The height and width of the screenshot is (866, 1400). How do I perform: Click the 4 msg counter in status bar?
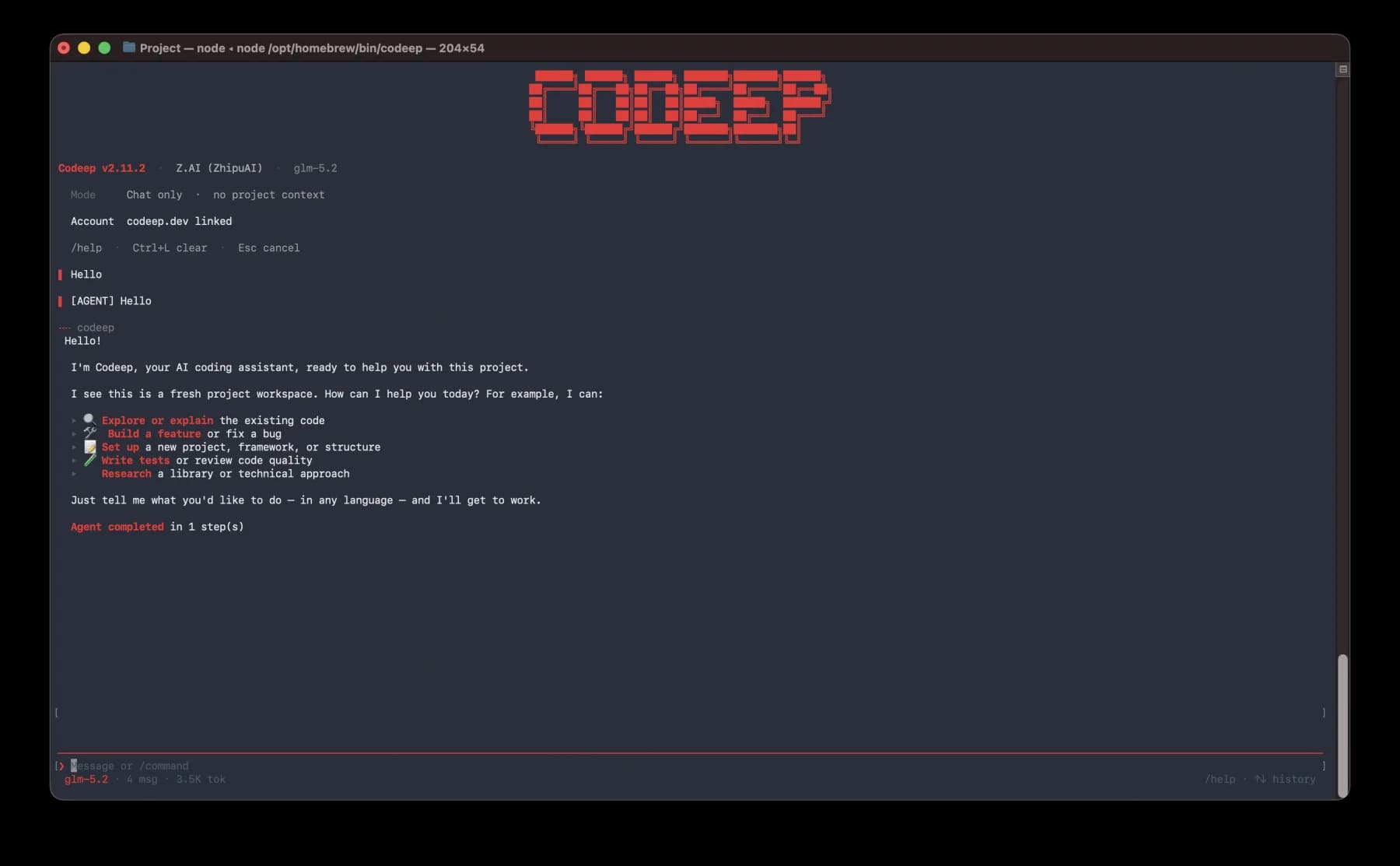[142, 779]
